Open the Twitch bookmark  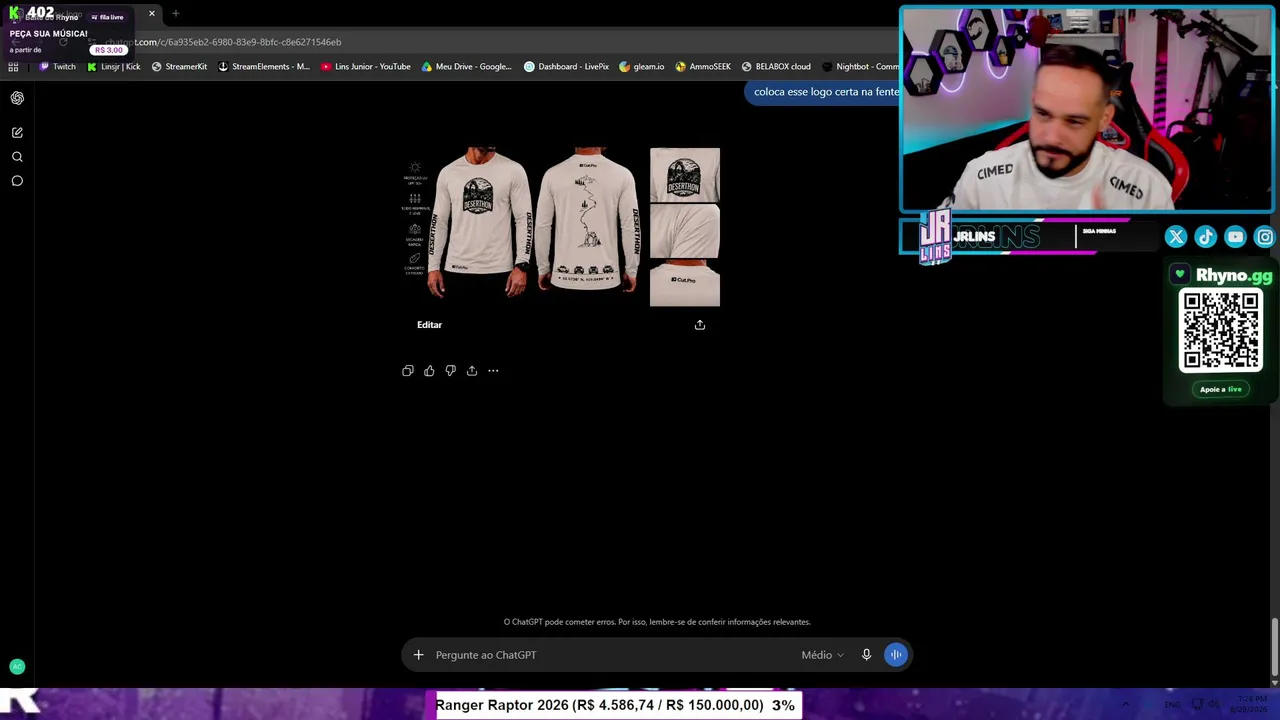click(x=57, y=67)
